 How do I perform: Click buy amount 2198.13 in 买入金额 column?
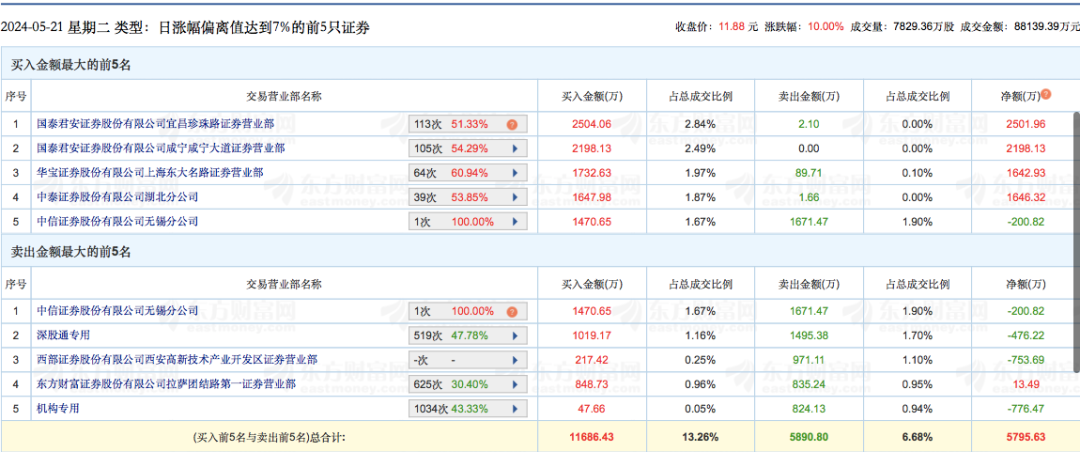pos(592,149)
